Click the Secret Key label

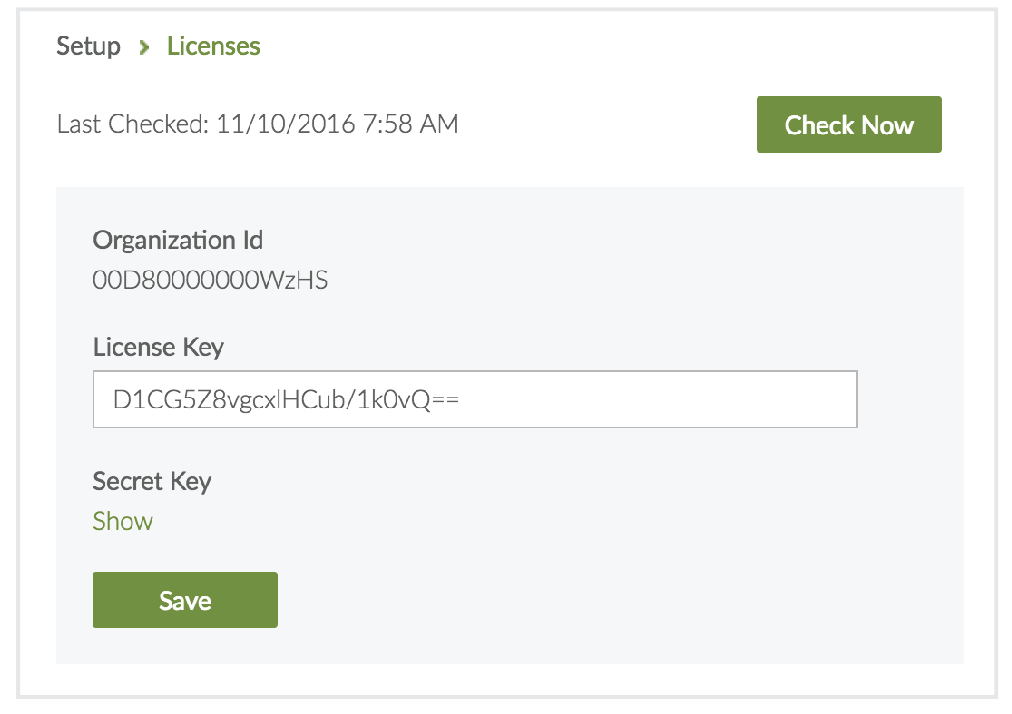[x=152, y=481]
